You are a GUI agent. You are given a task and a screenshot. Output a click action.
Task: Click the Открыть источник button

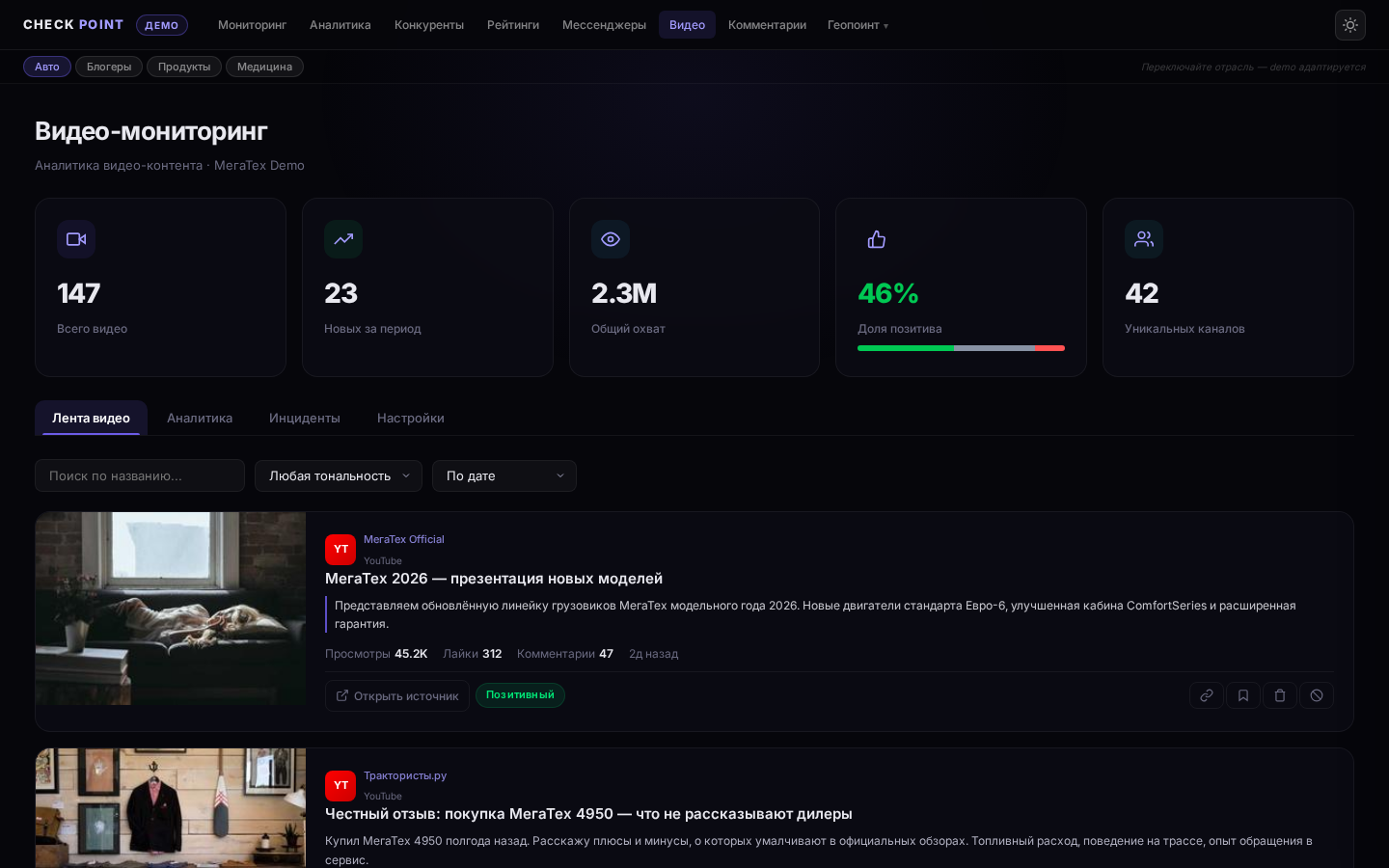pos(396,695)
